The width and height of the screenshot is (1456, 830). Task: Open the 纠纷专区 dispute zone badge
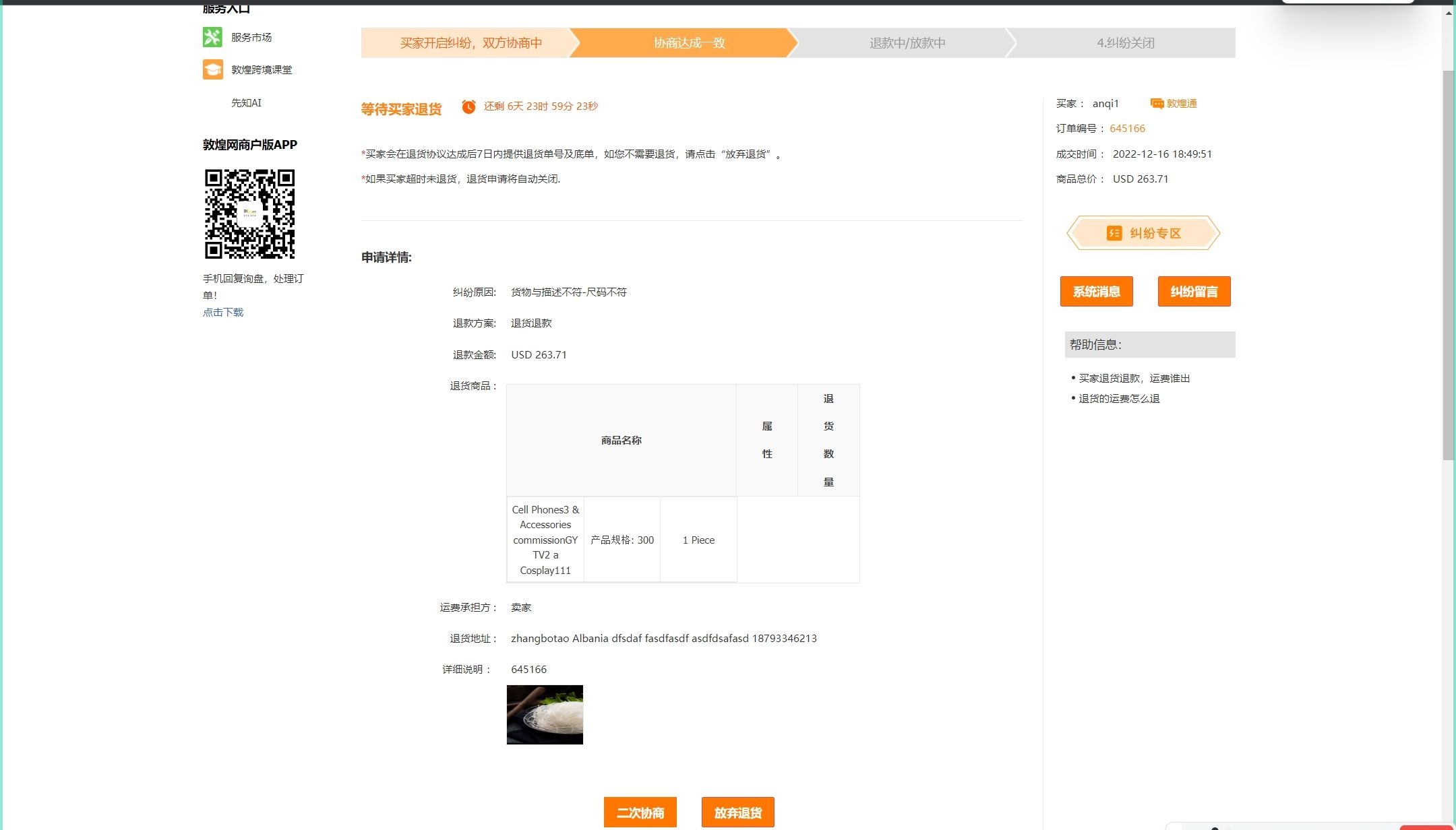(1144, 233)
